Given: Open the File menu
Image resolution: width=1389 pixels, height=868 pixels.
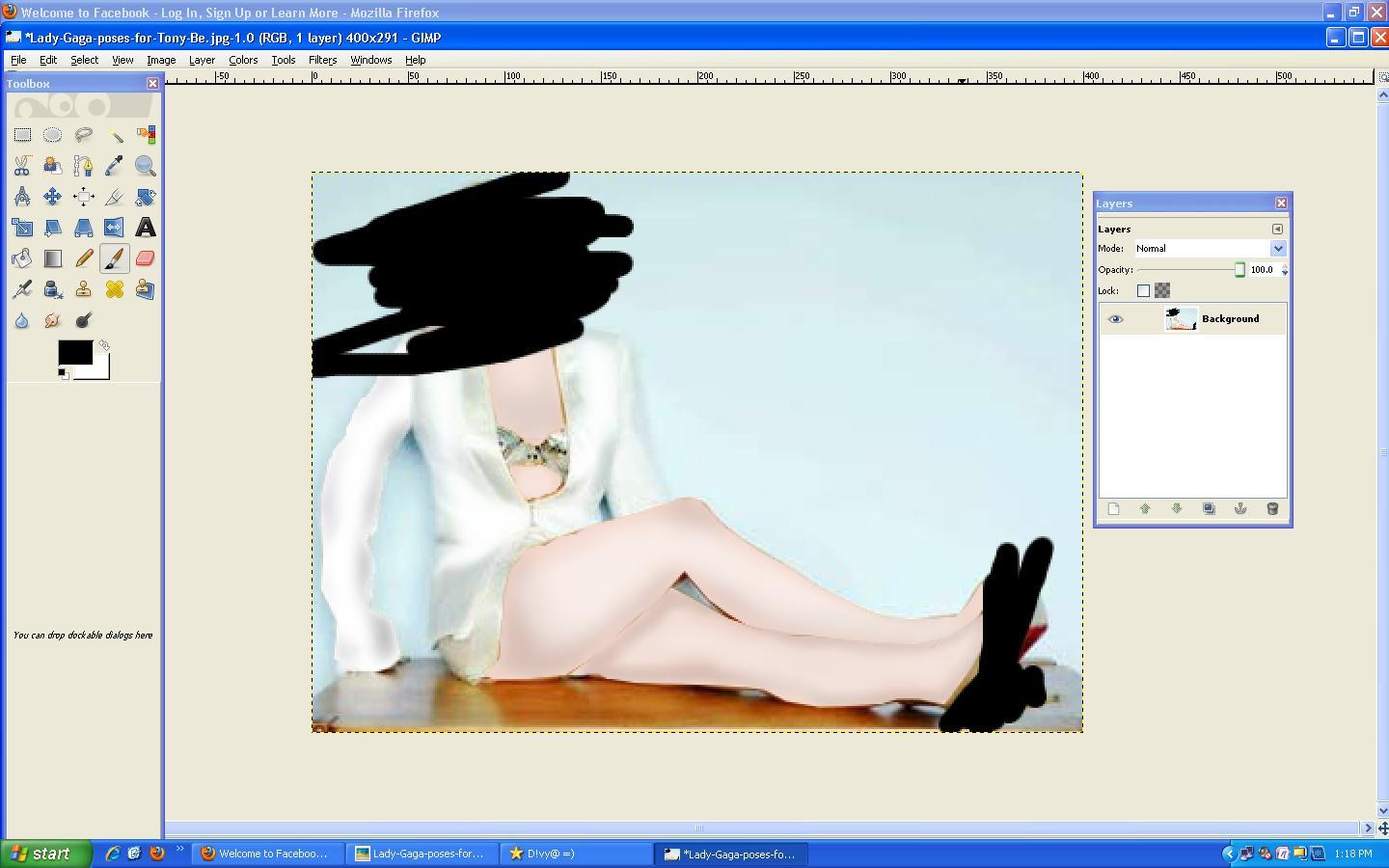Looking at the screenshot, I should pos(18,60).
